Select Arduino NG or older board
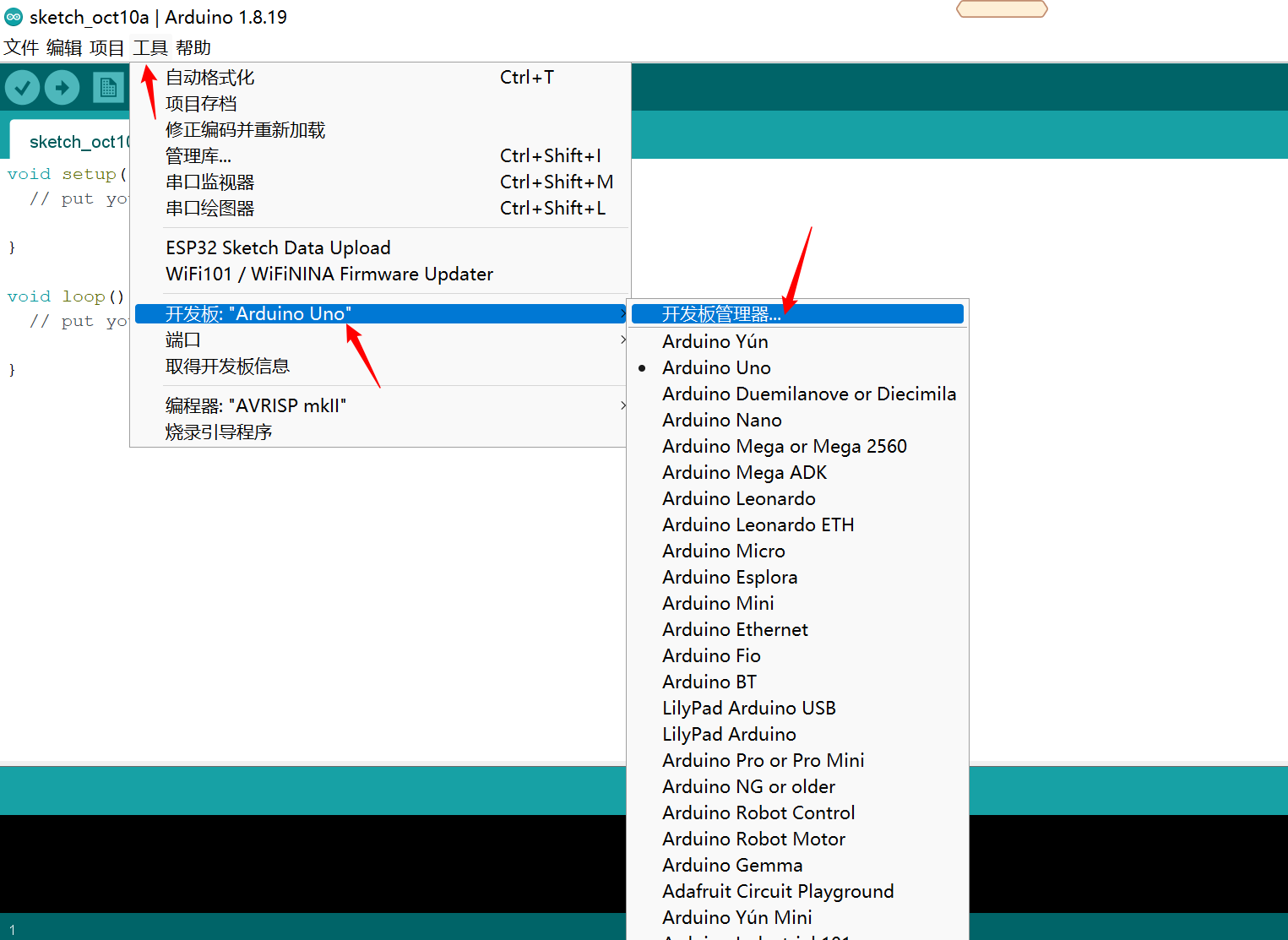 coord(797,786)
